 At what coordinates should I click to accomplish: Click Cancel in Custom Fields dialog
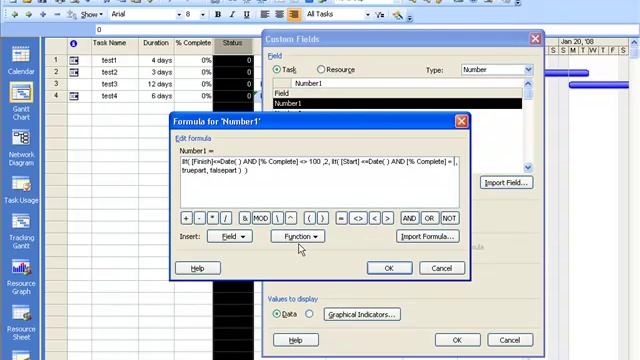coord(510,340)
